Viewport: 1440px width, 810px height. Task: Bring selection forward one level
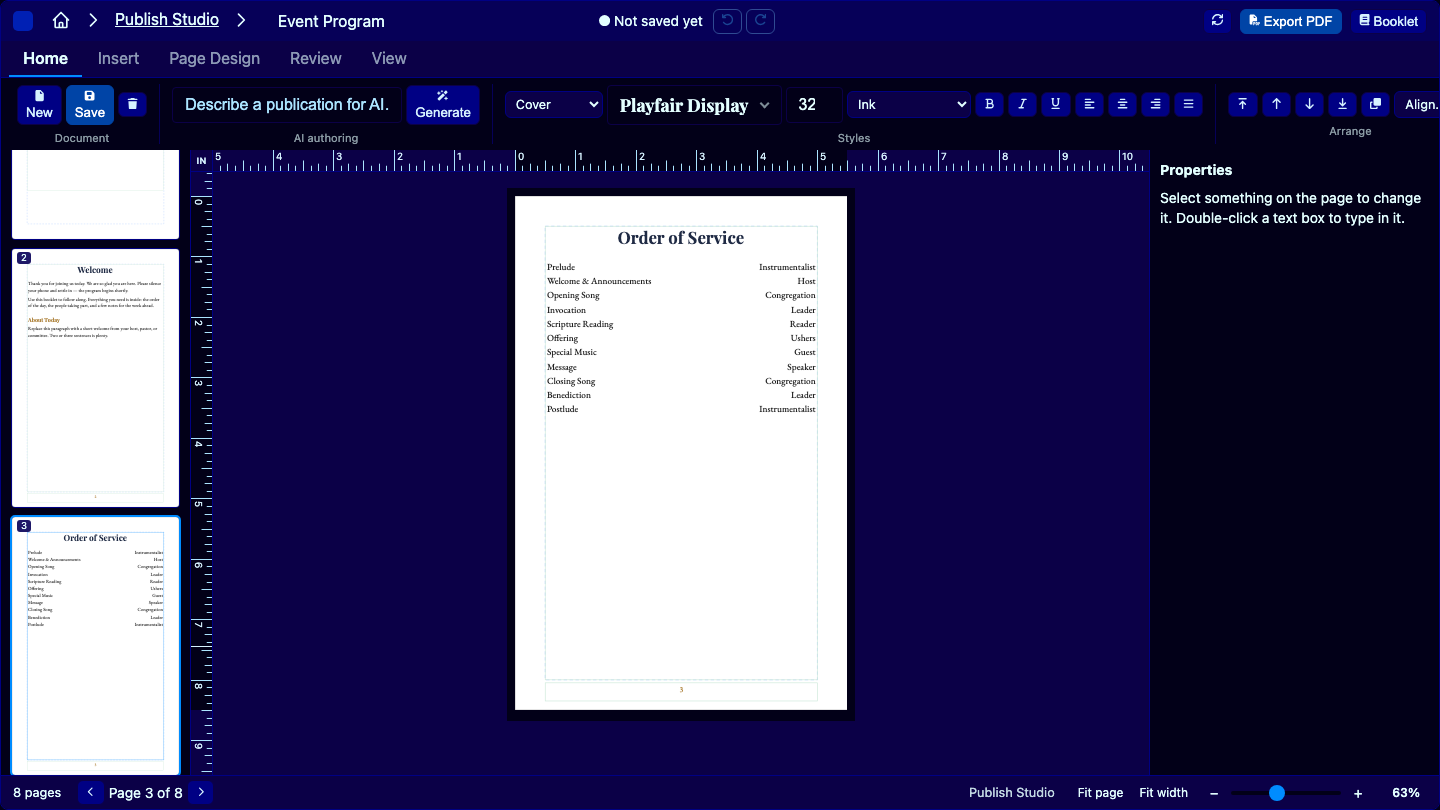[1276, 104]
